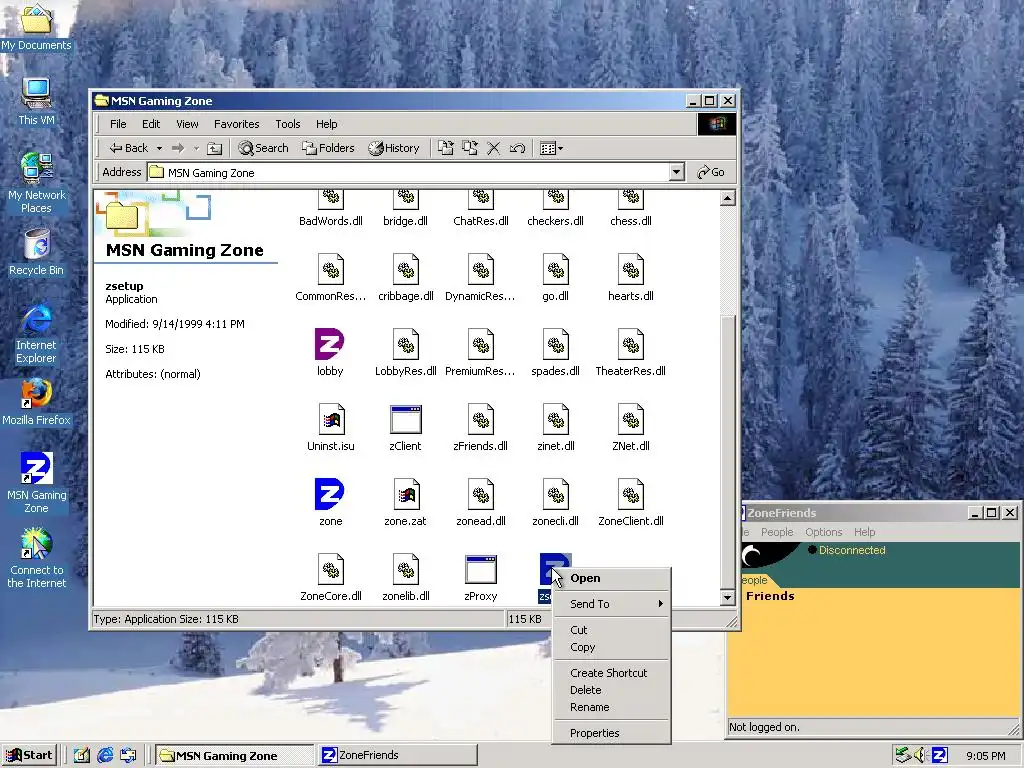Click the History toolbar button
The image size is (1024, 768).
(x=394, y=148)
